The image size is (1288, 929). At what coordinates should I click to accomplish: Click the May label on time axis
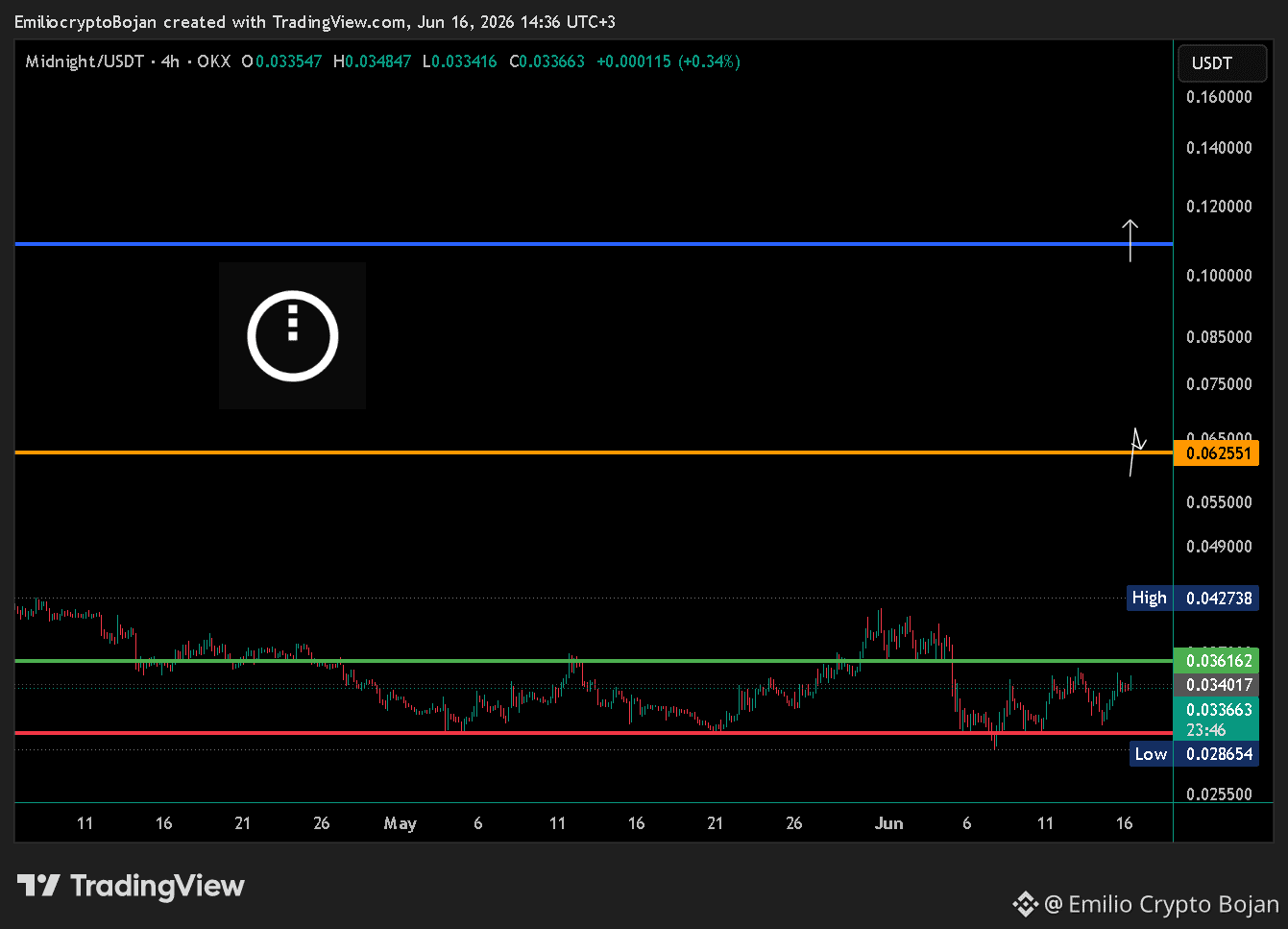[400, 823]
